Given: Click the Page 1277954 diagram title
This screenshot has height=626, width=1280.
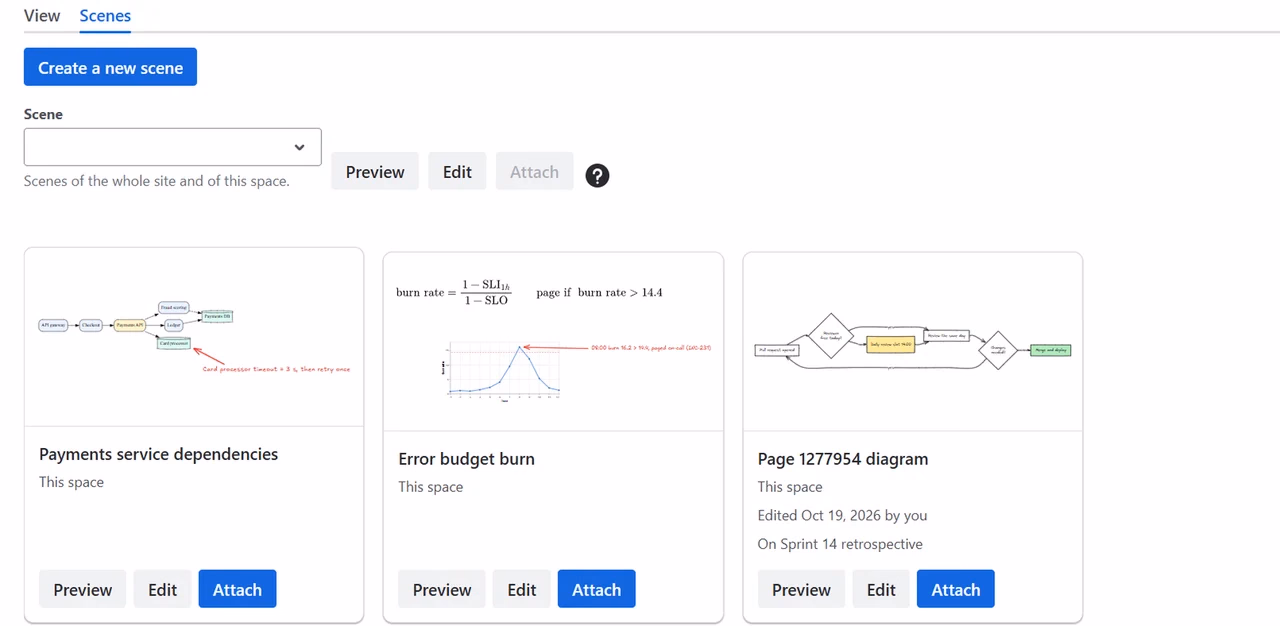Looking at the screenshot, I should point(843,459).
